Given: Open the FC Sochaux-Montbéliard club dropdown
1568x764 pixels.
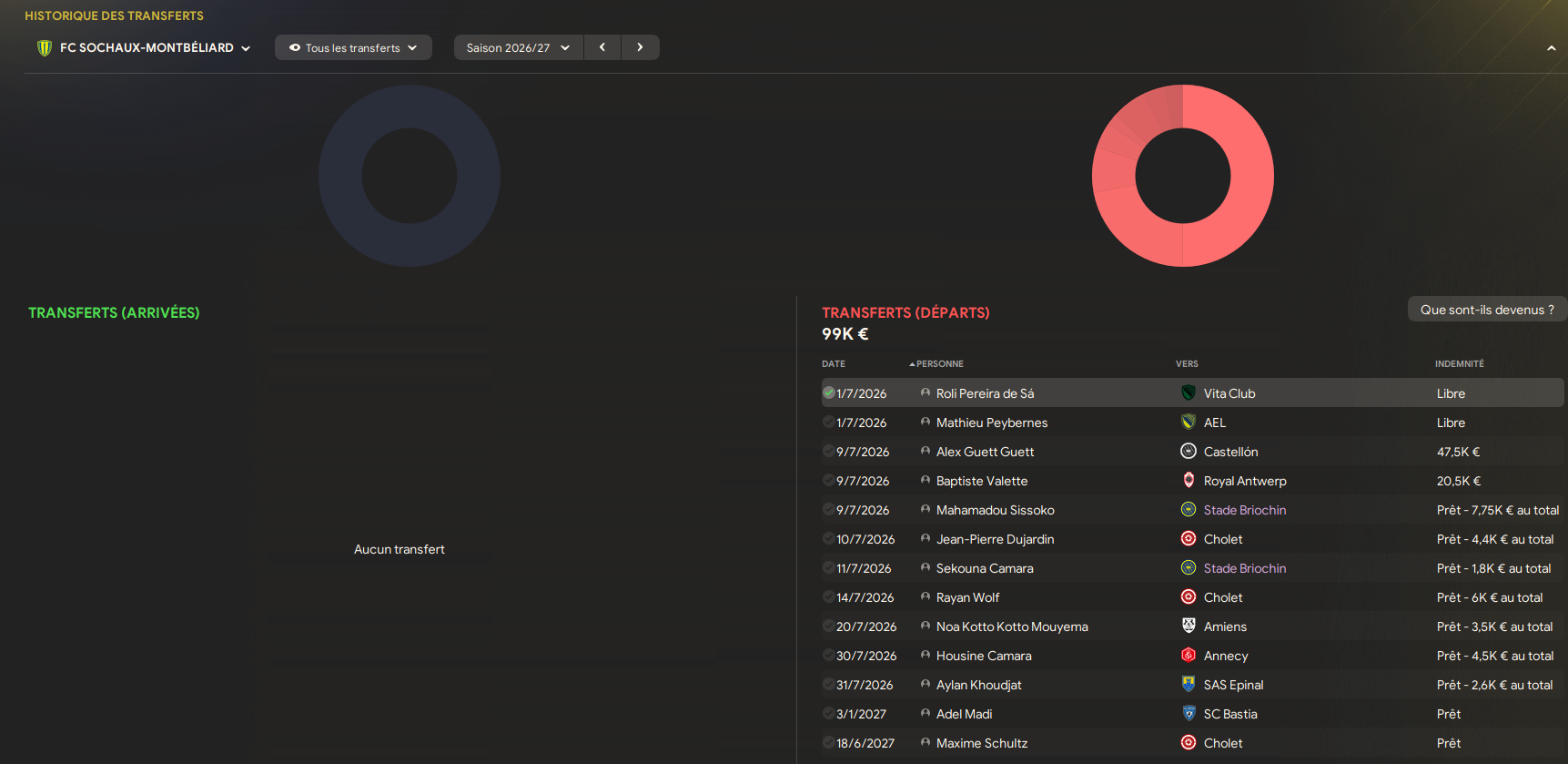Looking at the screenshot, I should [x=144, y=47].
